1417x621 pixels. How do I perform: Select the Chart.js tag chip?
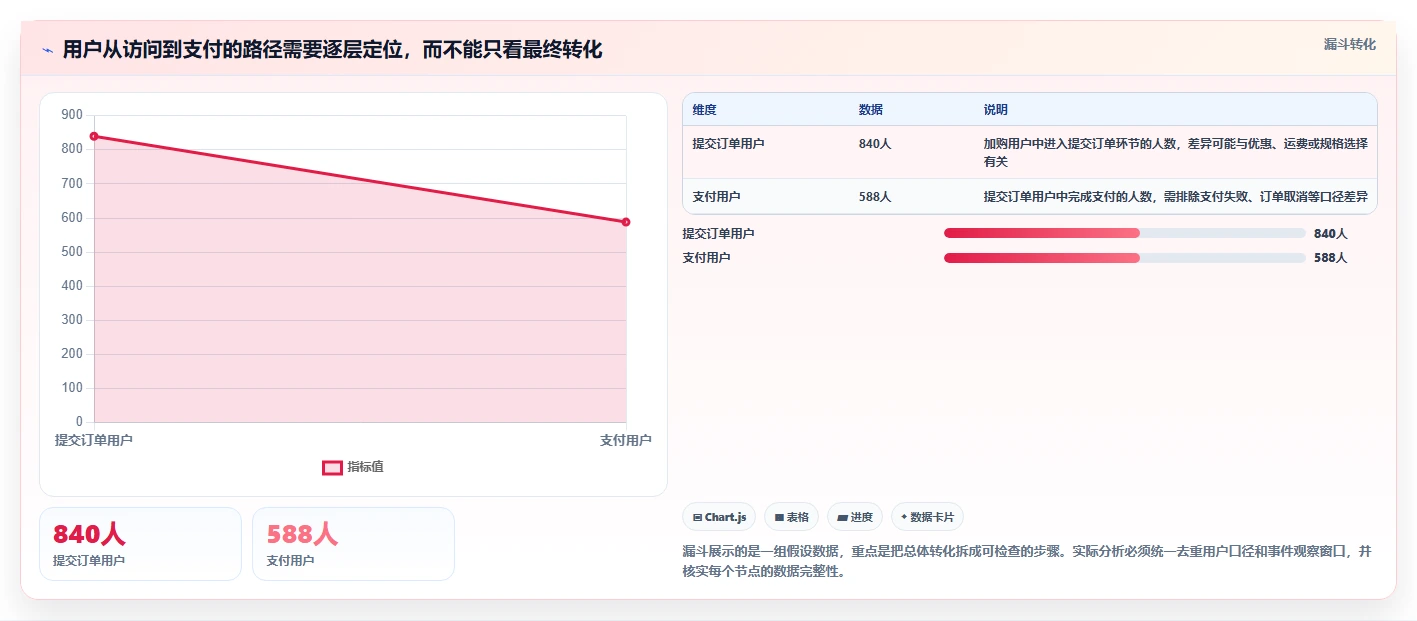coord(719,517)
